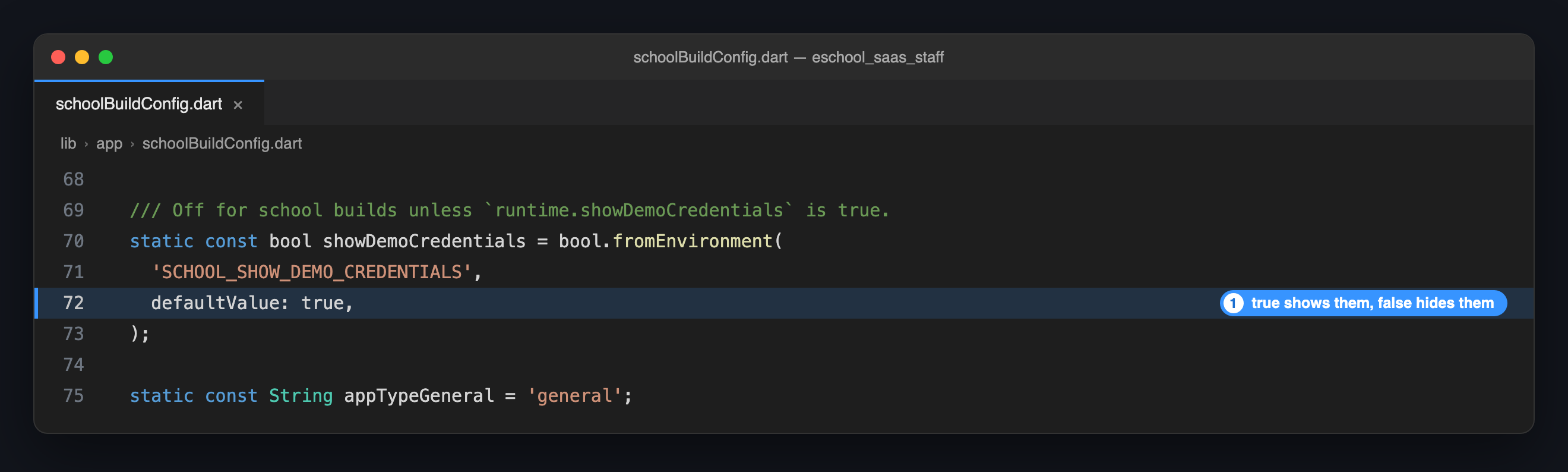Click the green fullscreen window button
Screen dimensions: 1568x472
point(106,57)
